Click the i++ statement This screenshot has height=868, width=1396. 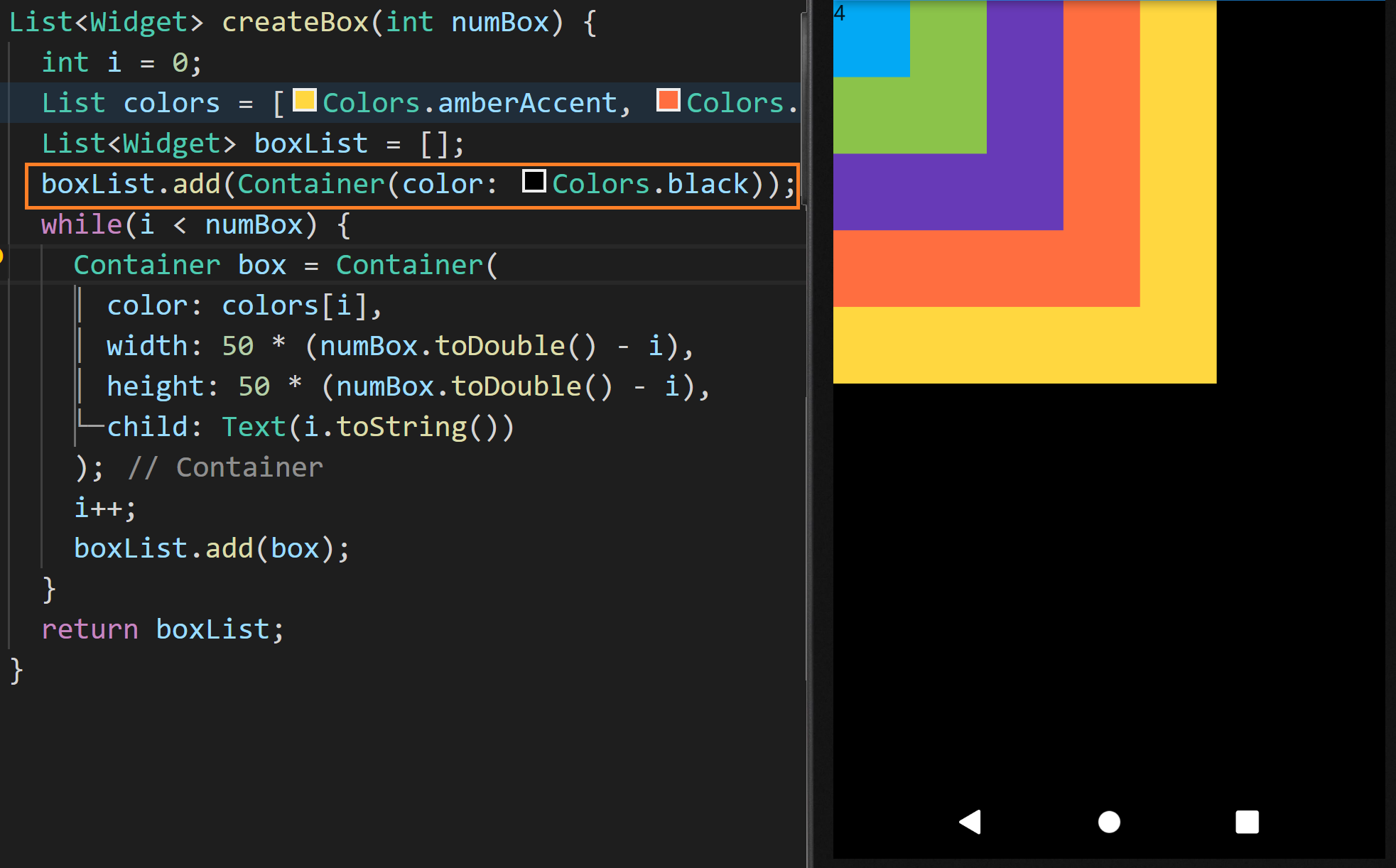[104, 508]
